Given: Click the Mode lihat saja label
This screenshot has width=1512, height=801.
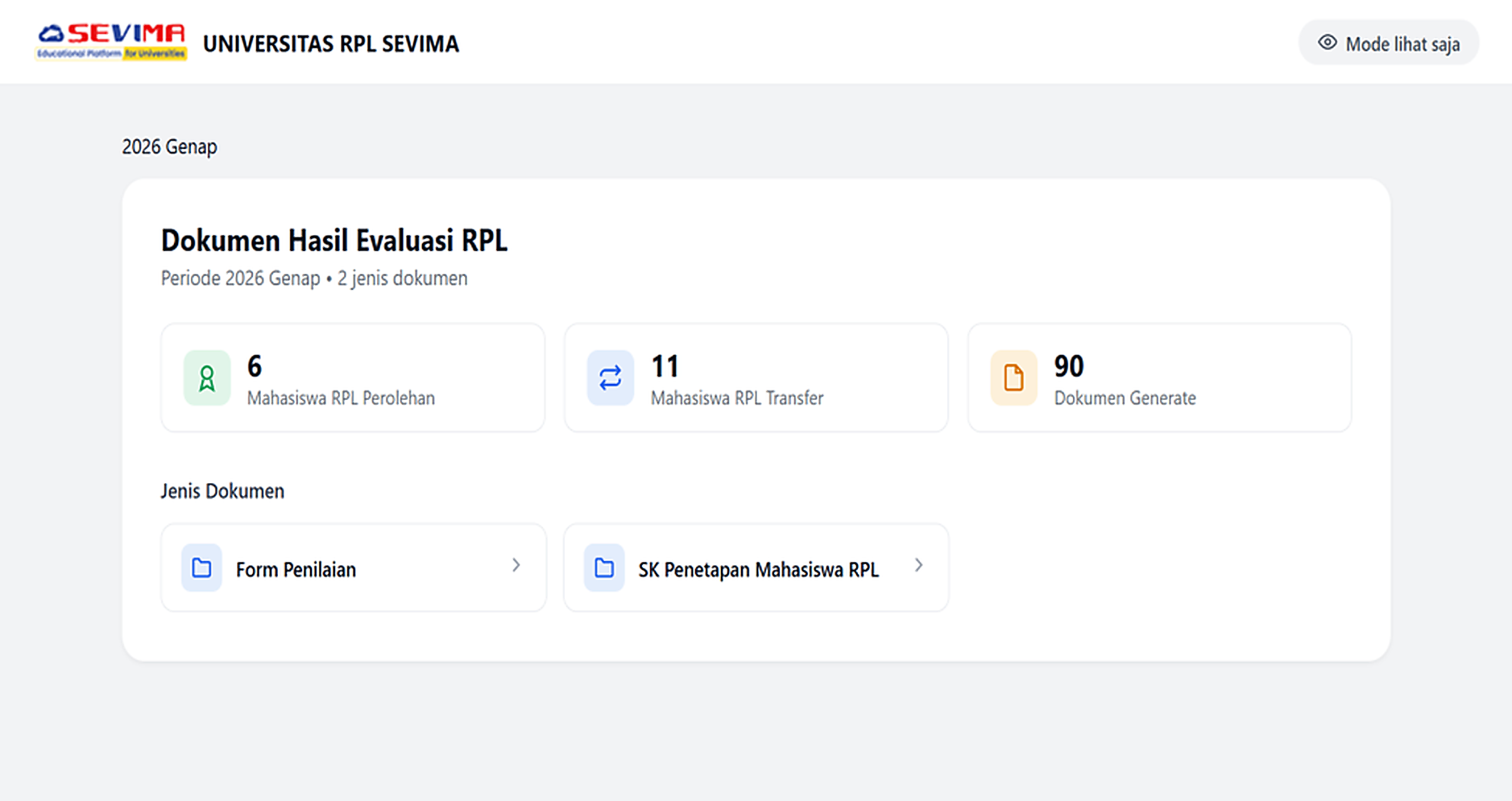Looking at the screenshot, I should coord(1403,44).
